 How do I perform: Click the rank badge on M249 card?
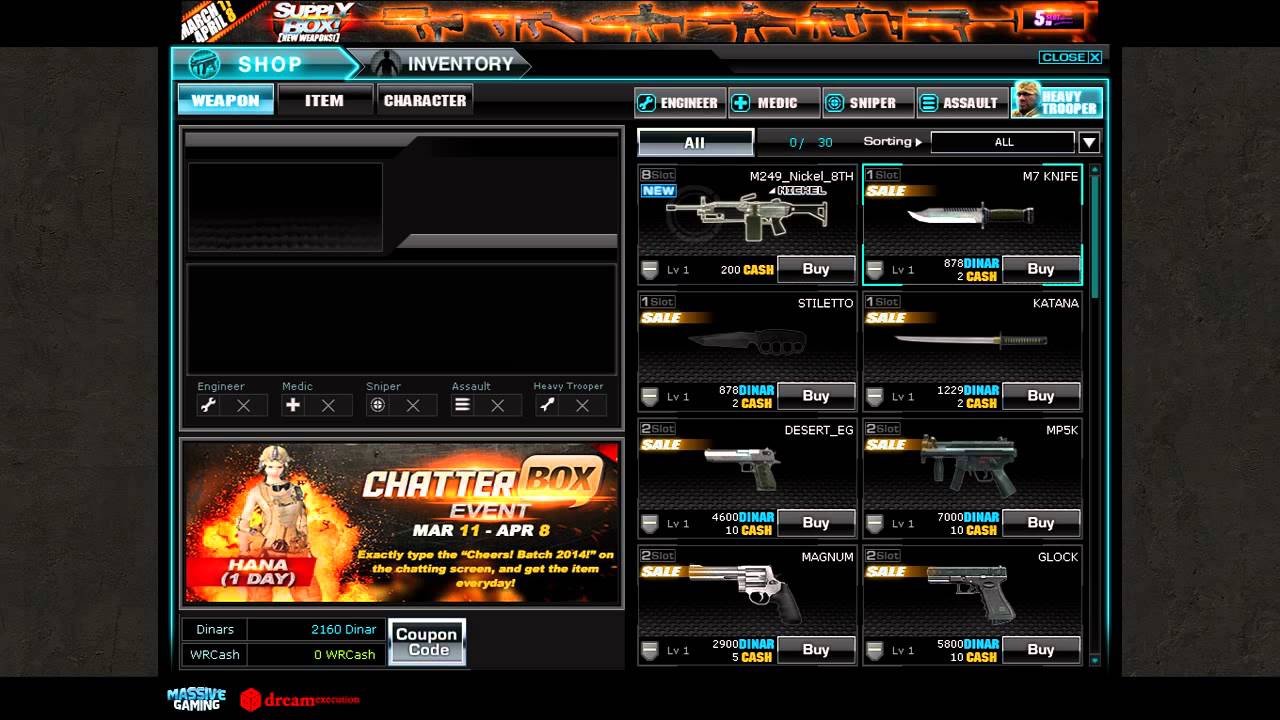coord(650,270)
